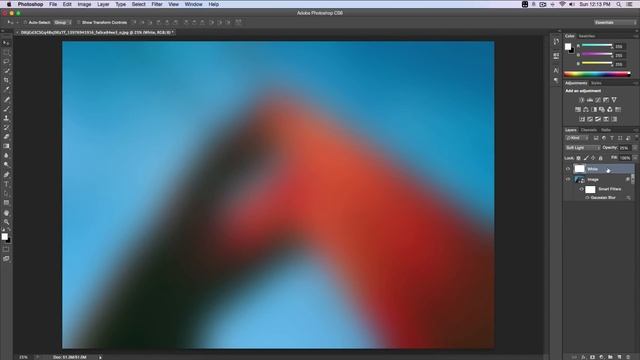The height and width of the screenshot is (360, 640).
Task: Switch to the Channels tab
Action: (x=589, y=130)
